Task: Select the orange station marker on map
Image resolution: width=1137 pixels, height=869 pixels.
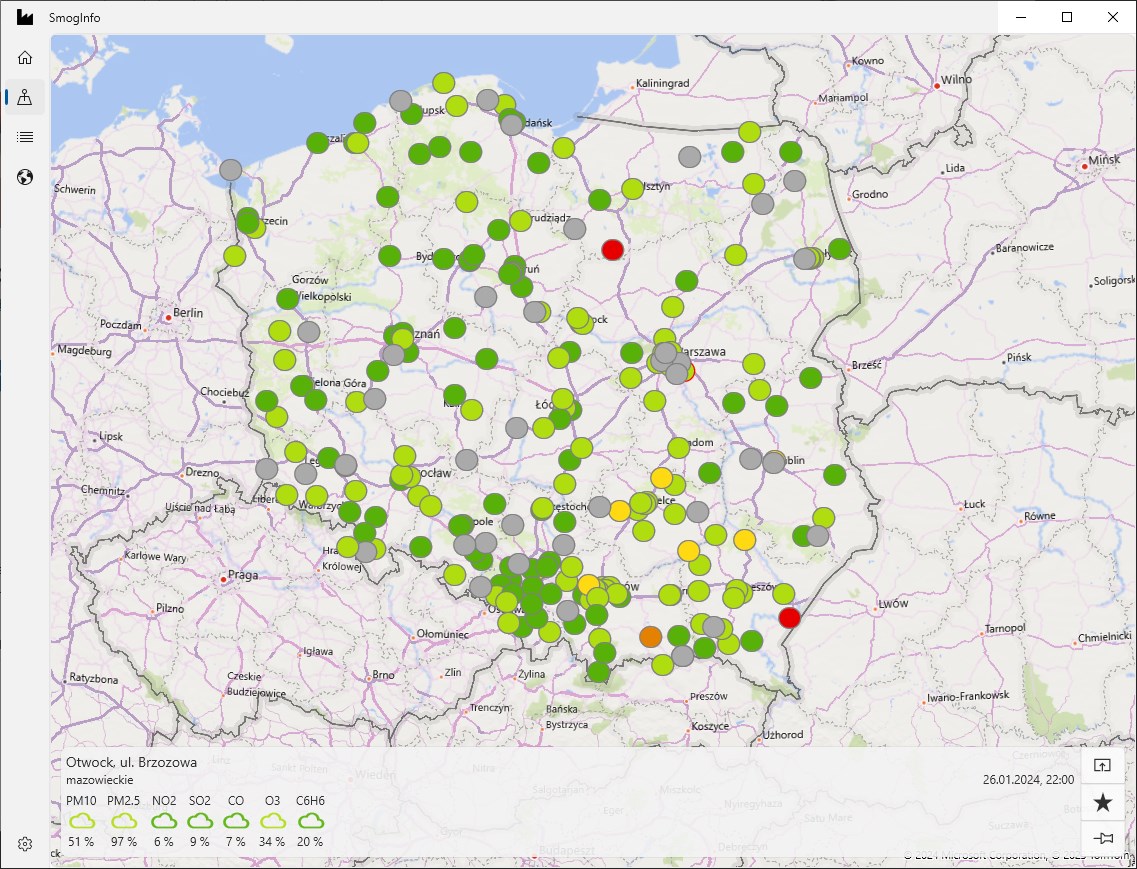Action: [650, 637]
